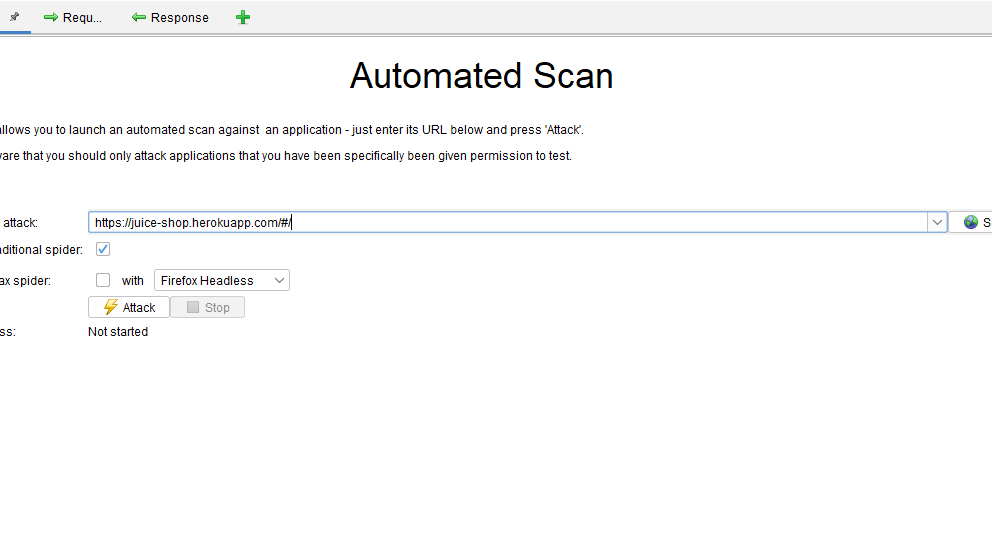Select the 'Not started' progress text
Image resolution: width=992 pixels, height=558 pixels.
coord(118,332)
